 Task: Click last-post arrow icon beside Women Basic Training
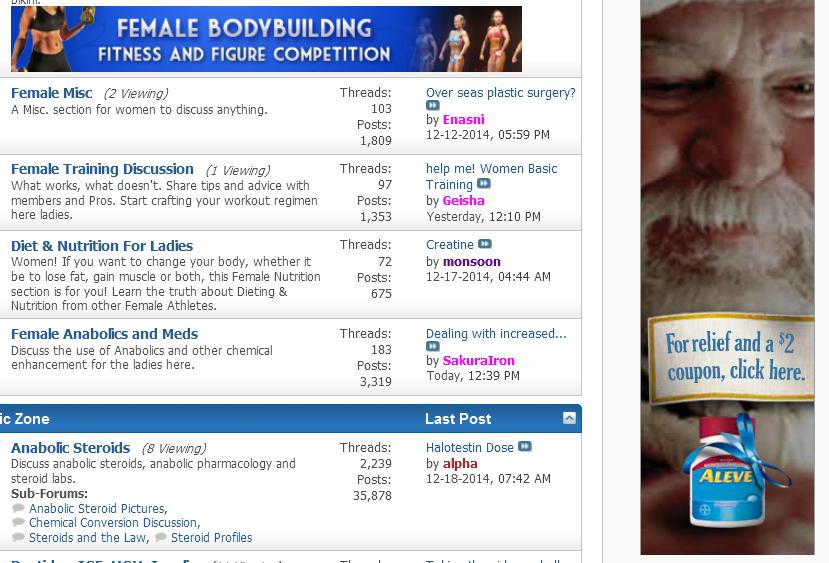[484, 184]
